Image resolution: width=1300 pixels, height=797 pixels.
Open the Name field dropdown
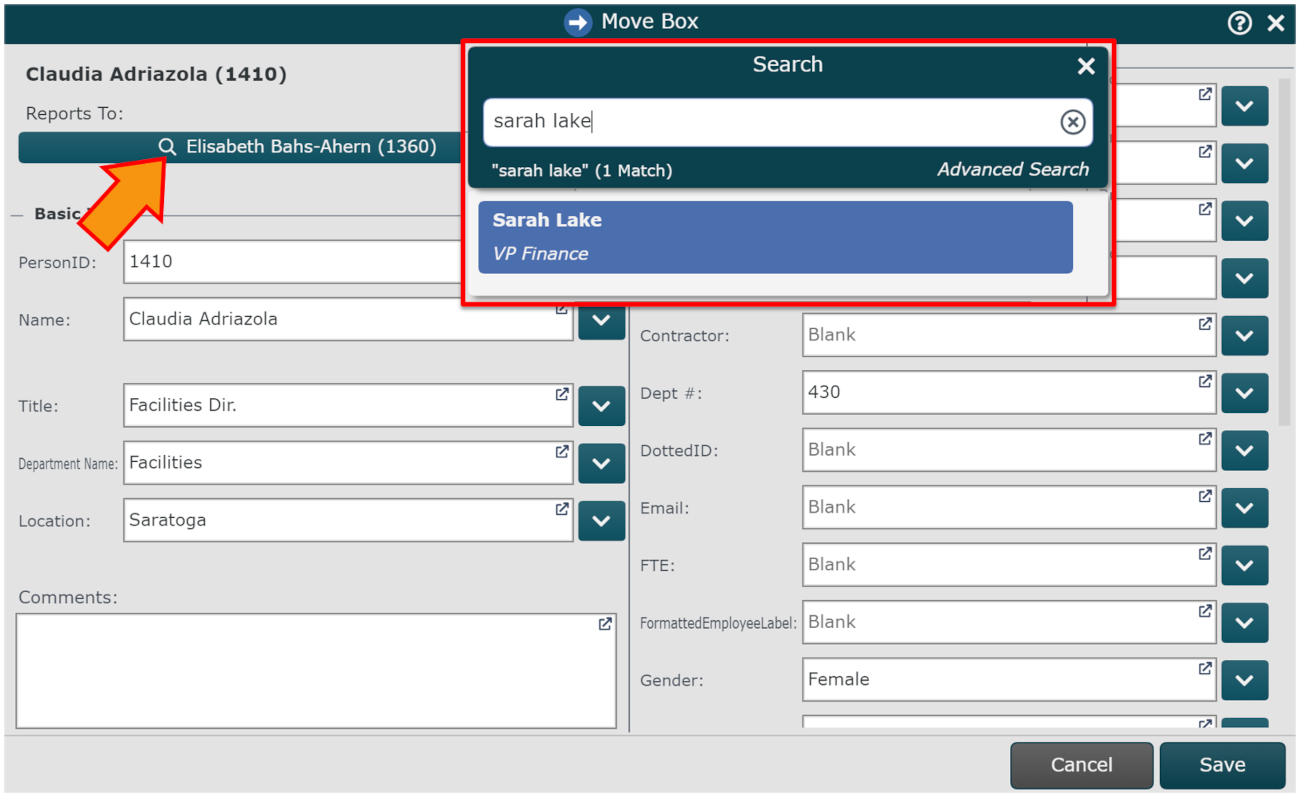click(x=601, y=321)
